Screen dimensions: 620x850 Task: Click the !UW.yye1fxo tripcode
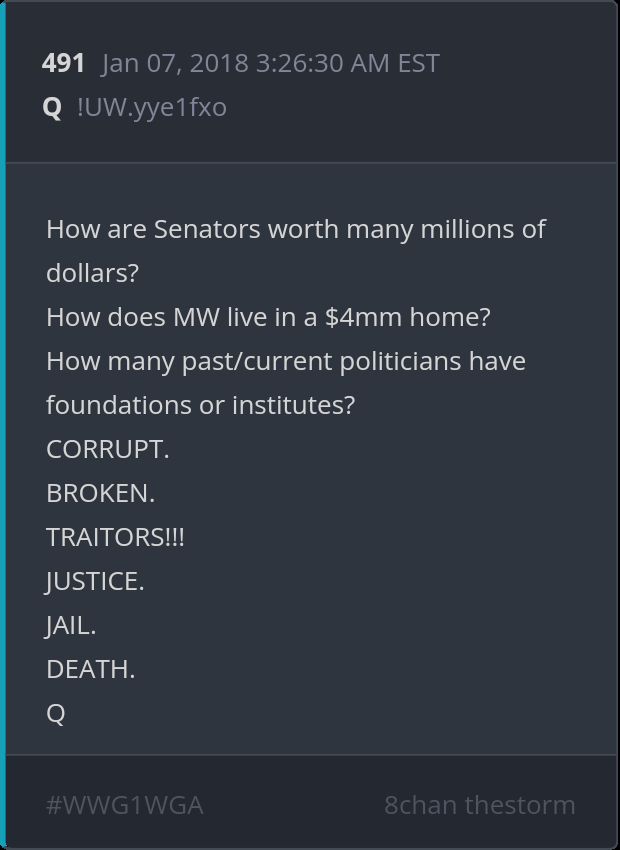pyautogui.click(x=151, y=107)
